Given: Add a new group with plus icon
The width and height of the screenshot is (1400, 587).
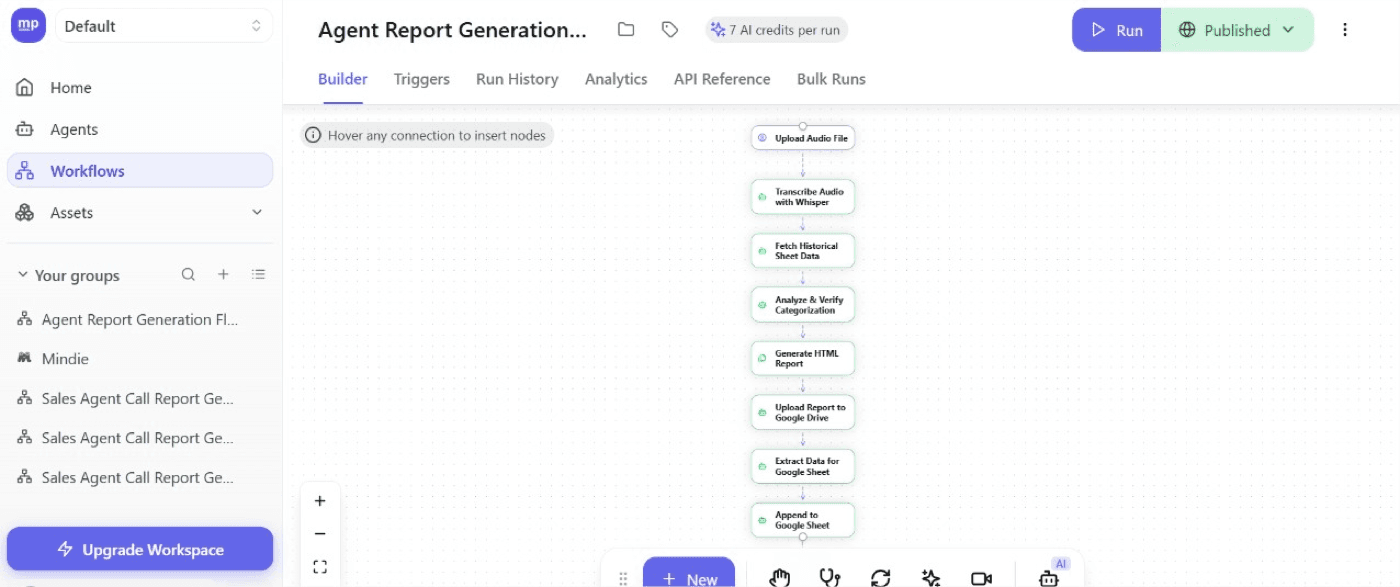Looking at the screenshot, I should pyautogui.click(x=223, y=274).
